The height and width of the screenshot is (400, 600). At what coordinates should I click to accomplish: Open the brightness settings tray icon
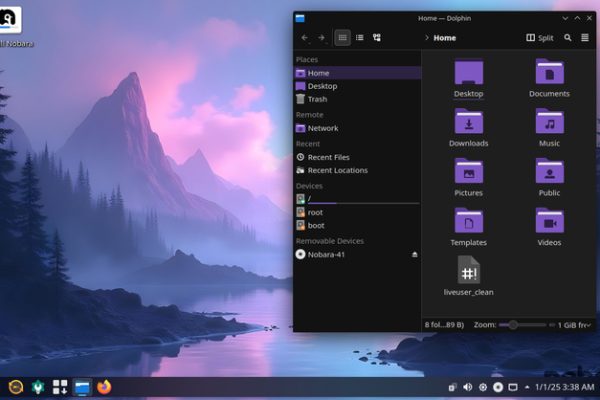coord(483,387)
